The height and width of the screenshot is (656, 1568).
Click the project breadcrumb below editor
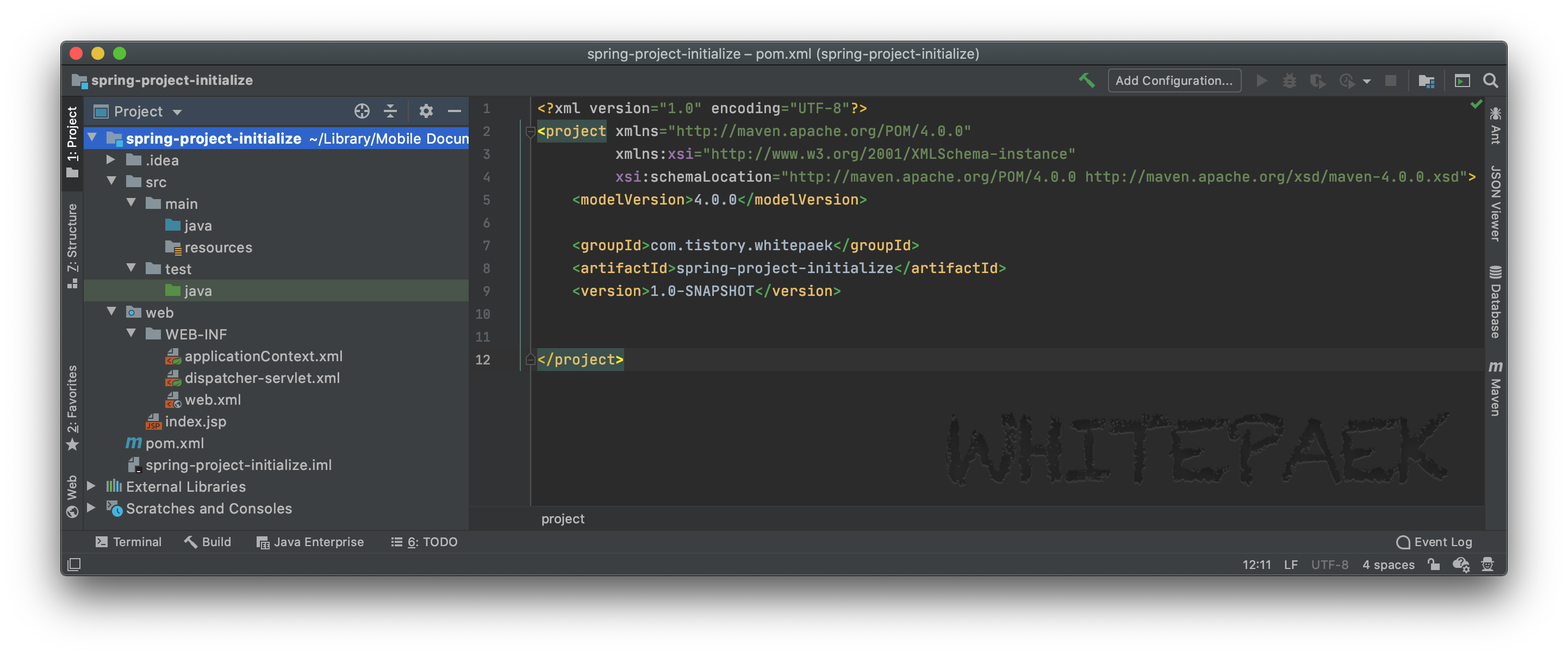[x=562, y=518]
